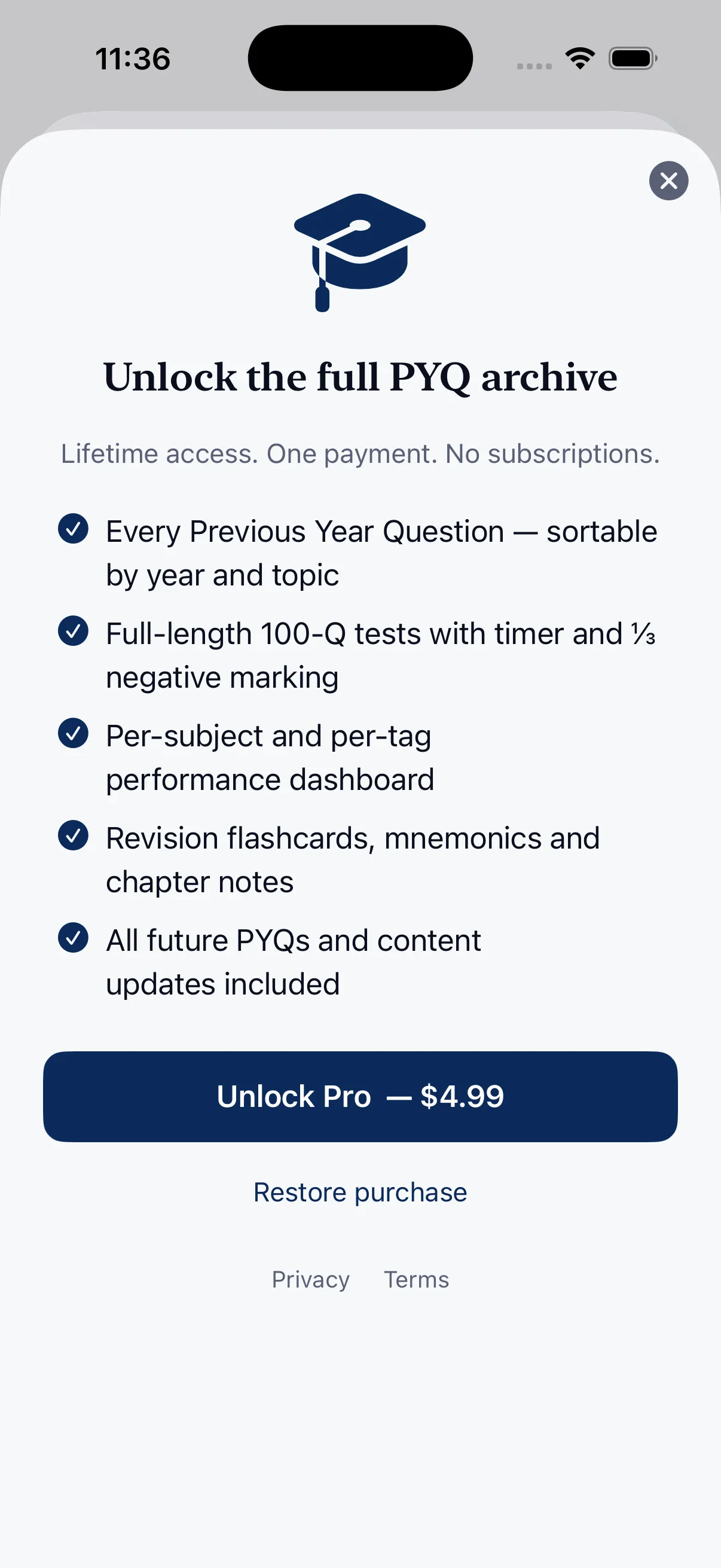Tap checkmark beside Full-length 100-Q tests
This screenshot has height=1568, width=721.
73,630
